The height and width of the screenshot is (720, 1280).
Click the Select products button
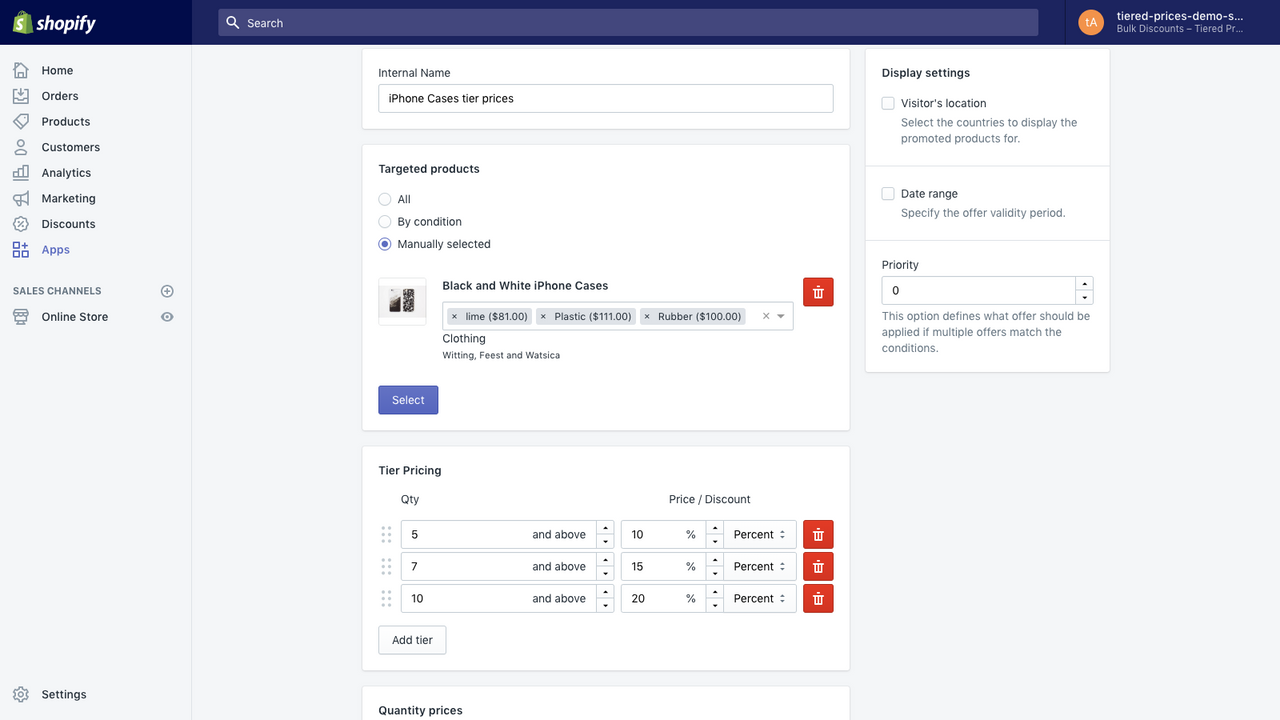click(x=408, y=399)
